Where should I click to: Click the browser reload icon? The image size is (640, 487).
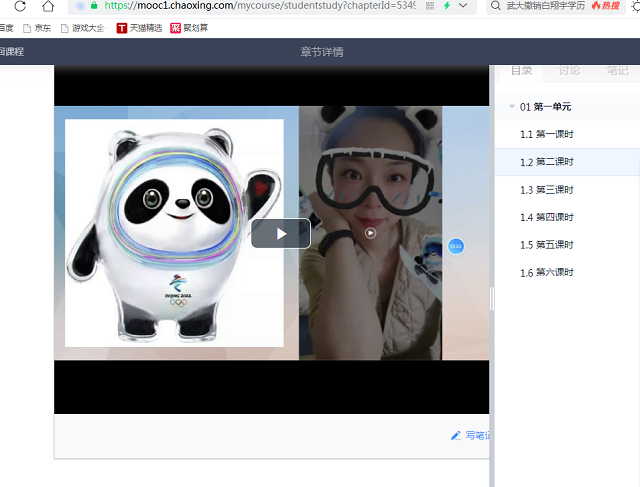coord(20,5)
